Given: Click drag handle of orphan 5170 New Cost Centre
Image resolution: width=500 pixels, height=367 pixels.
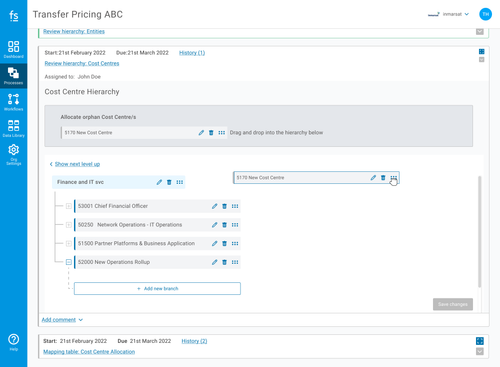Looking at the screenshot, I should (x=222, y=133).
